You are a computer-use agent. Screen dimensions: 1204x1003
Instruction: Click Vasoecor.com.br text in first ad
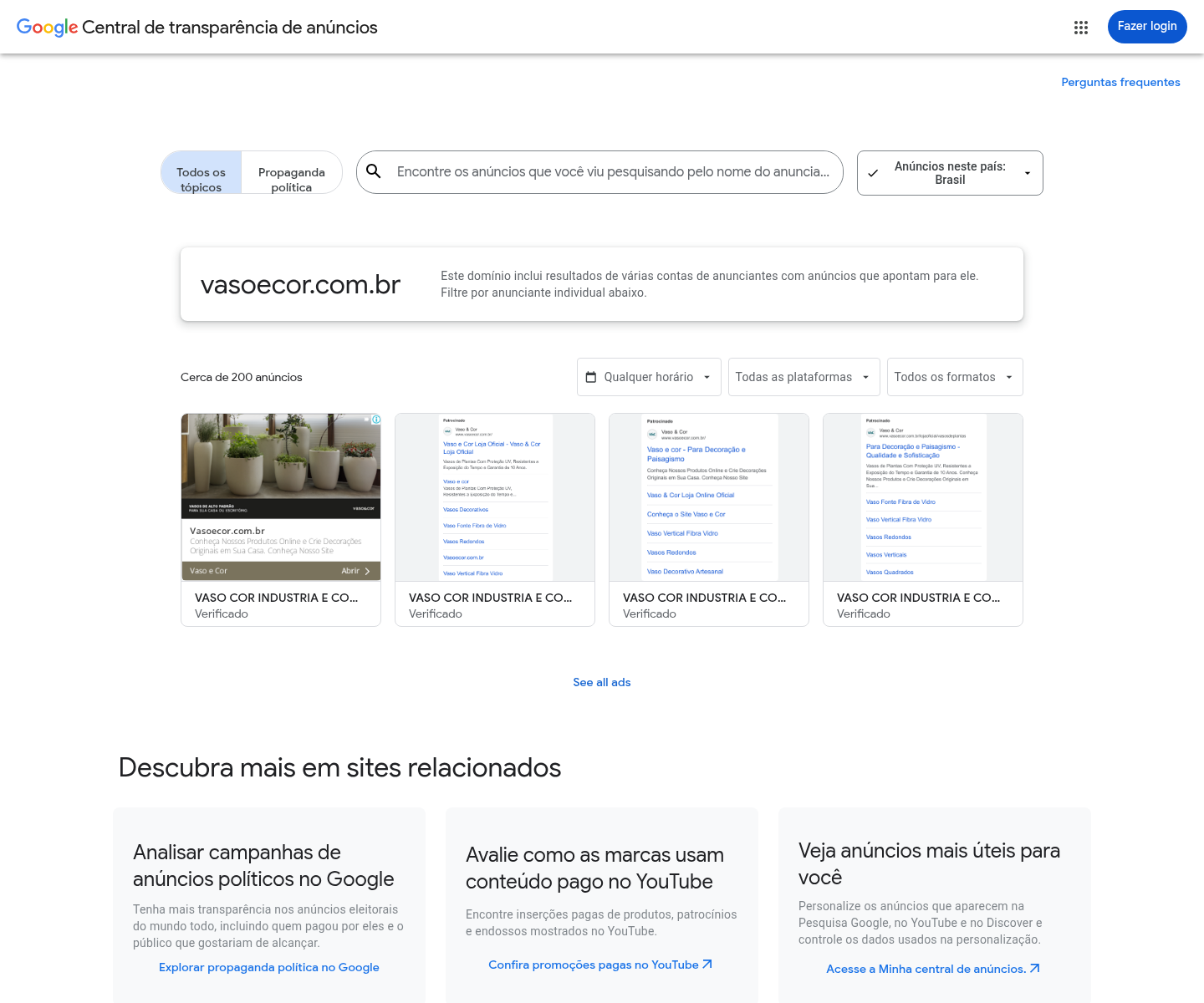(227, 531)
